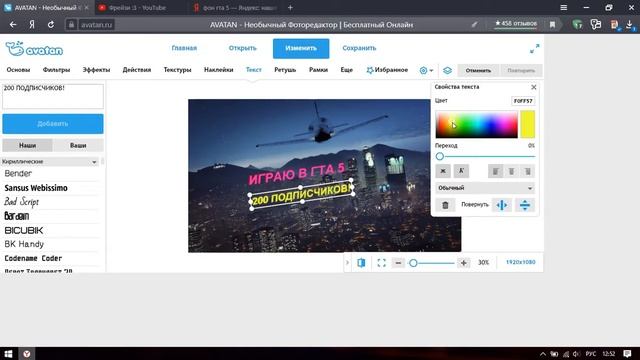Align text to the right
The image size is (640, 360).
coord(527,171)
